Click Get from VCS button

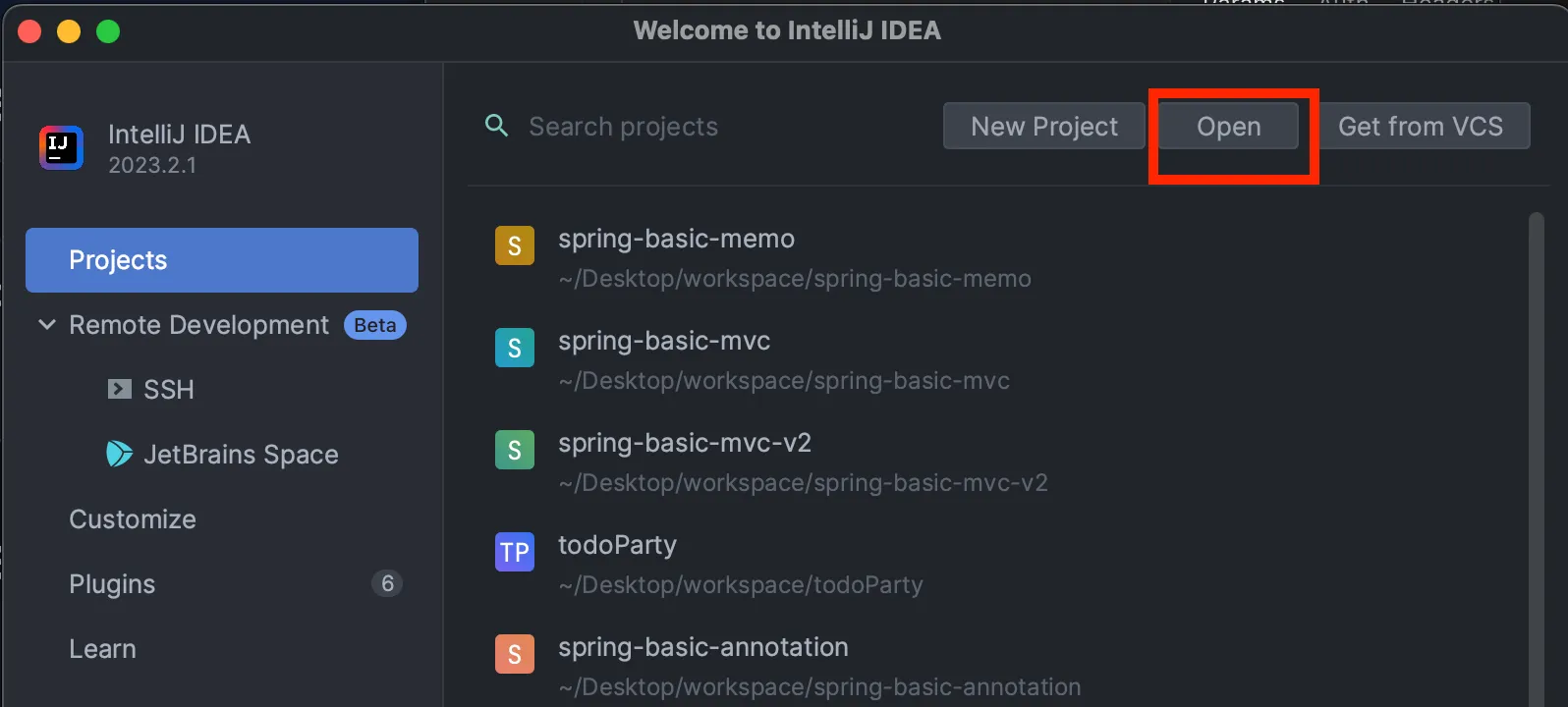(x=1420, y=127)
